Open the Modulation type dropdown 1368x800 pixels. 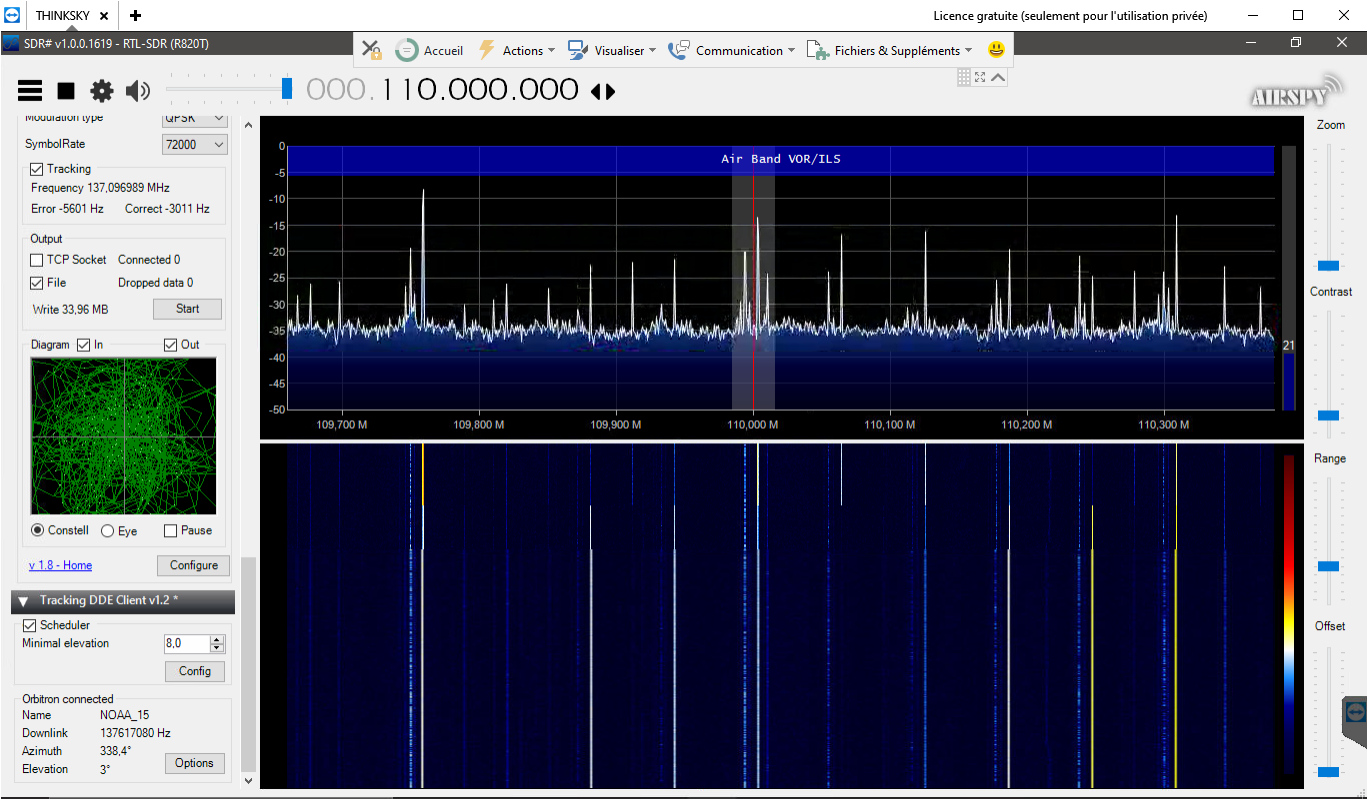195,118
